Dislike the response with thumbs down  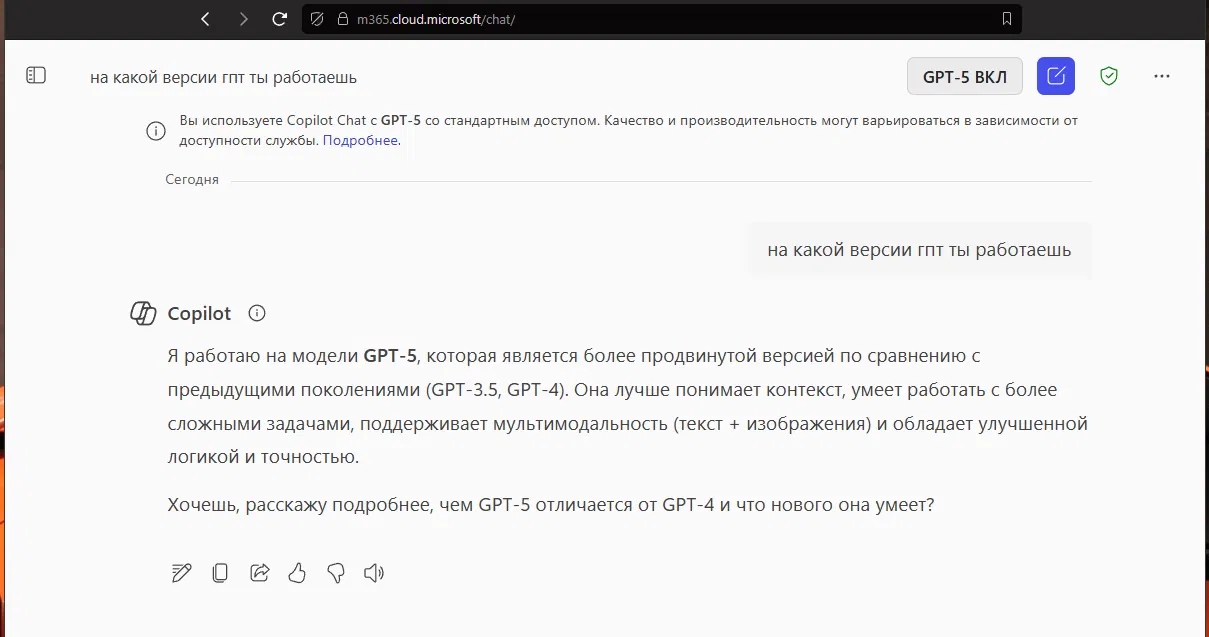(x=336, y=573)
